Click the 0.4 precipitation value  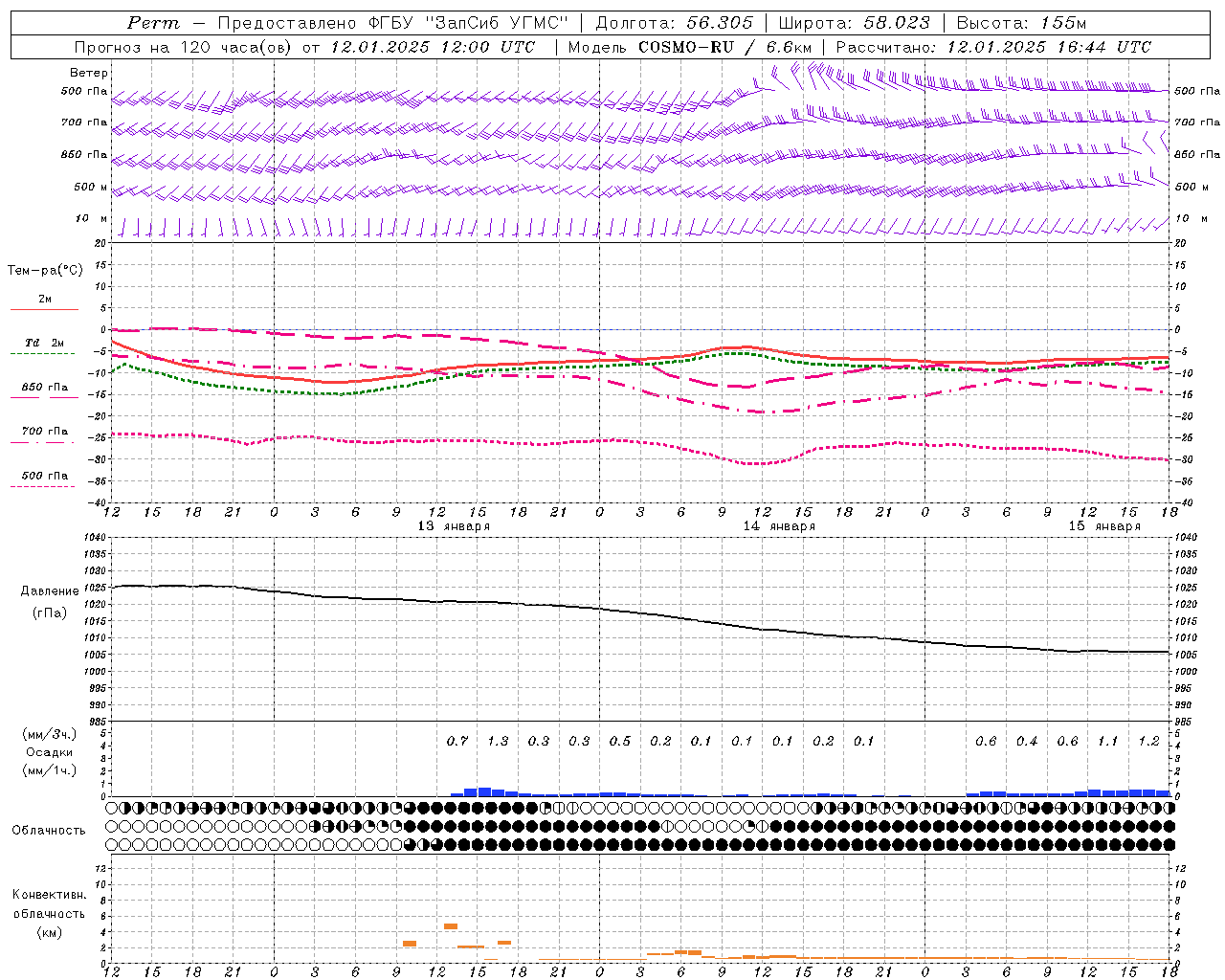pyautogui.click(x=1027, y=741)
